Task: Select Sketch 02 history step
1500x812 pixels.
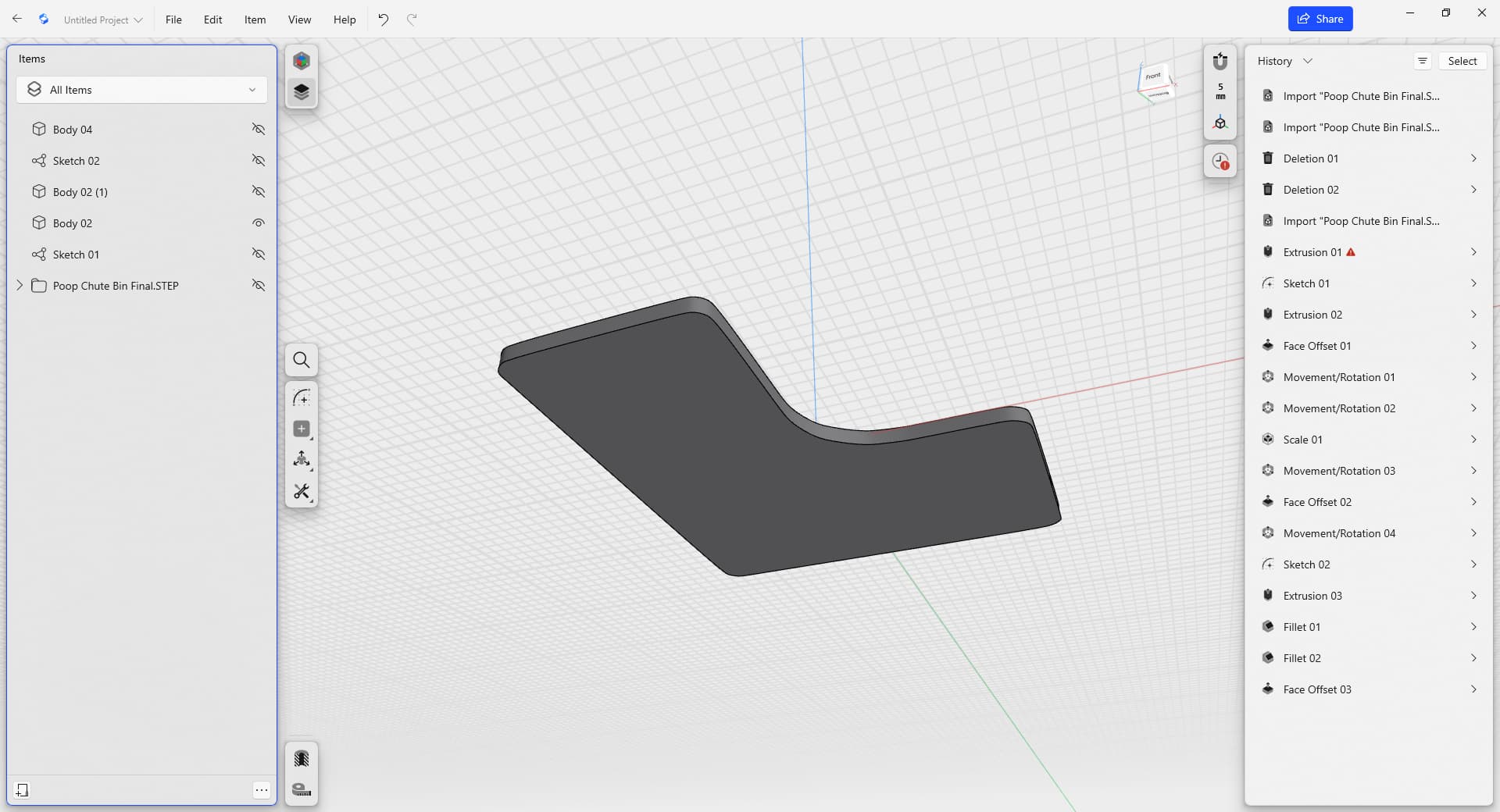Action: [1369, 564]
